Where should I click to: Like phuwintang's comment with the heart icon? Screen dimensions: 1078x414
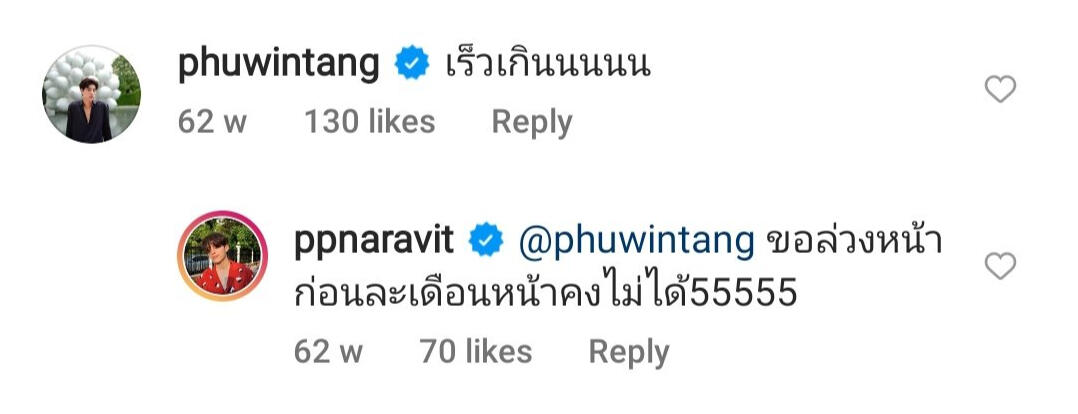pos(1000,89)
